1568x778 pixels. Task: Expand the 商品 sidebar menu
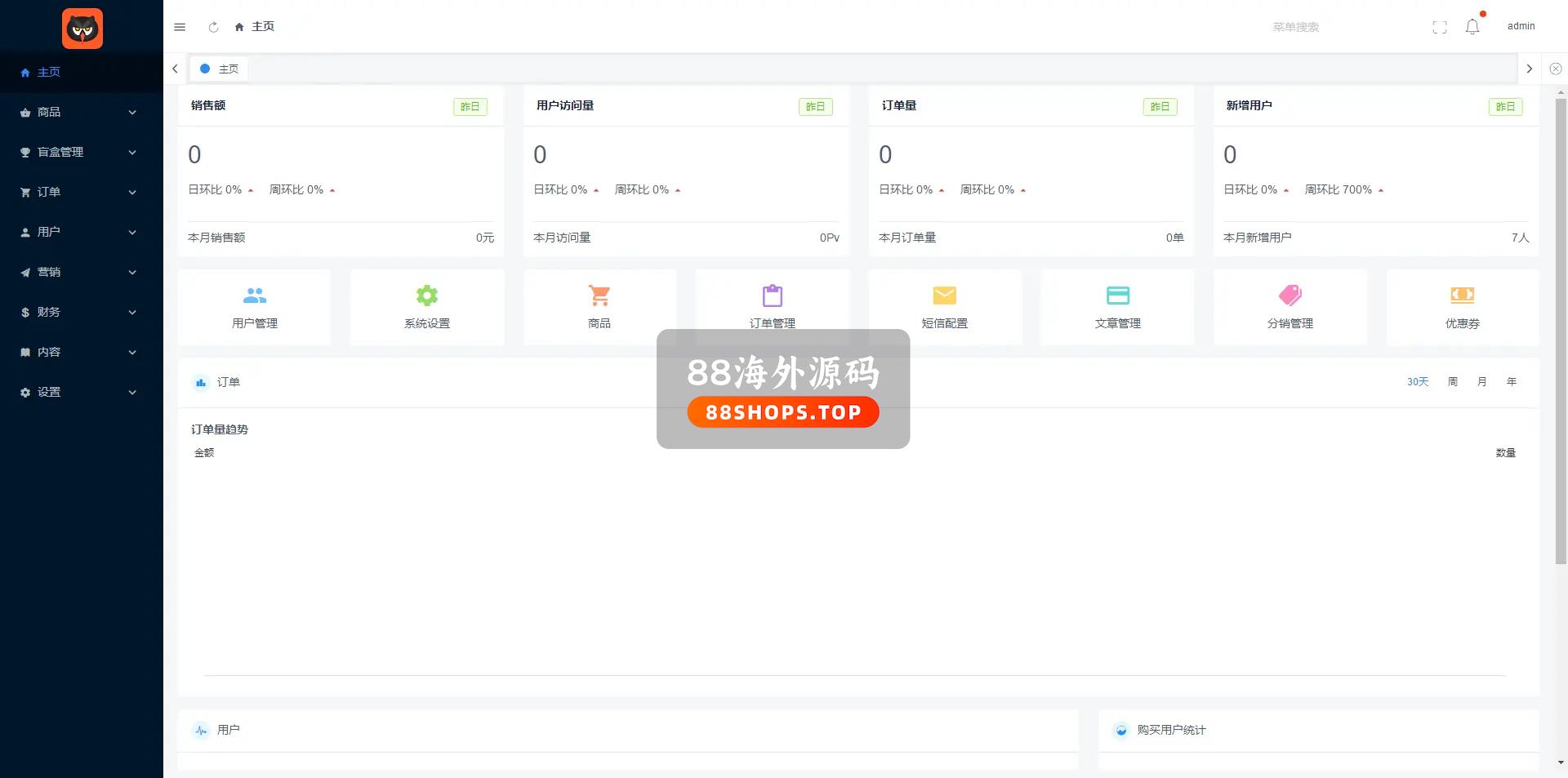tap(79, 112)
